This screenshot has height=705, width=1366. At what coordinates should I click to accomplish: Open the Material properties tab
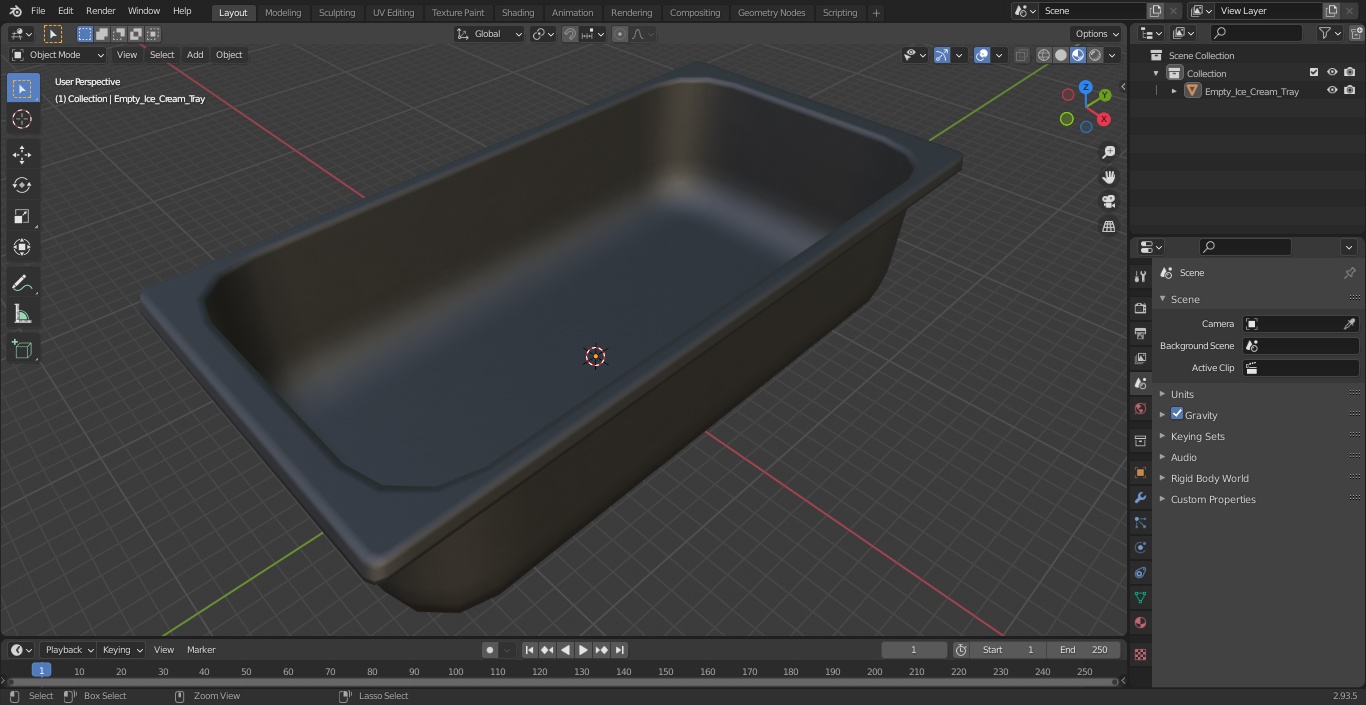tap(1140, 622)
